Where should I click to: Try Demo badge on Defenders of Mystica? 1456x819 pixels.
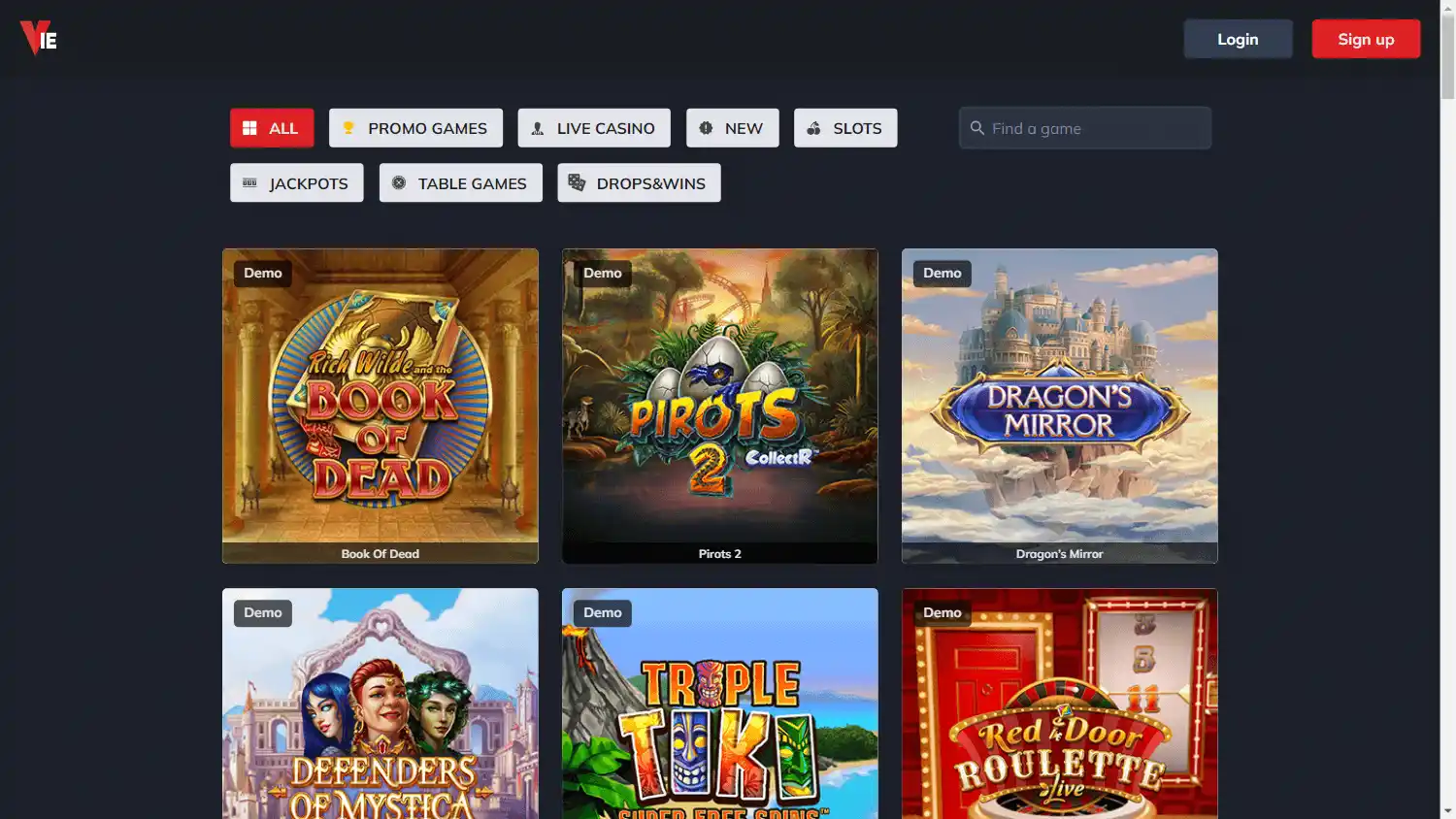click(263, 612)
